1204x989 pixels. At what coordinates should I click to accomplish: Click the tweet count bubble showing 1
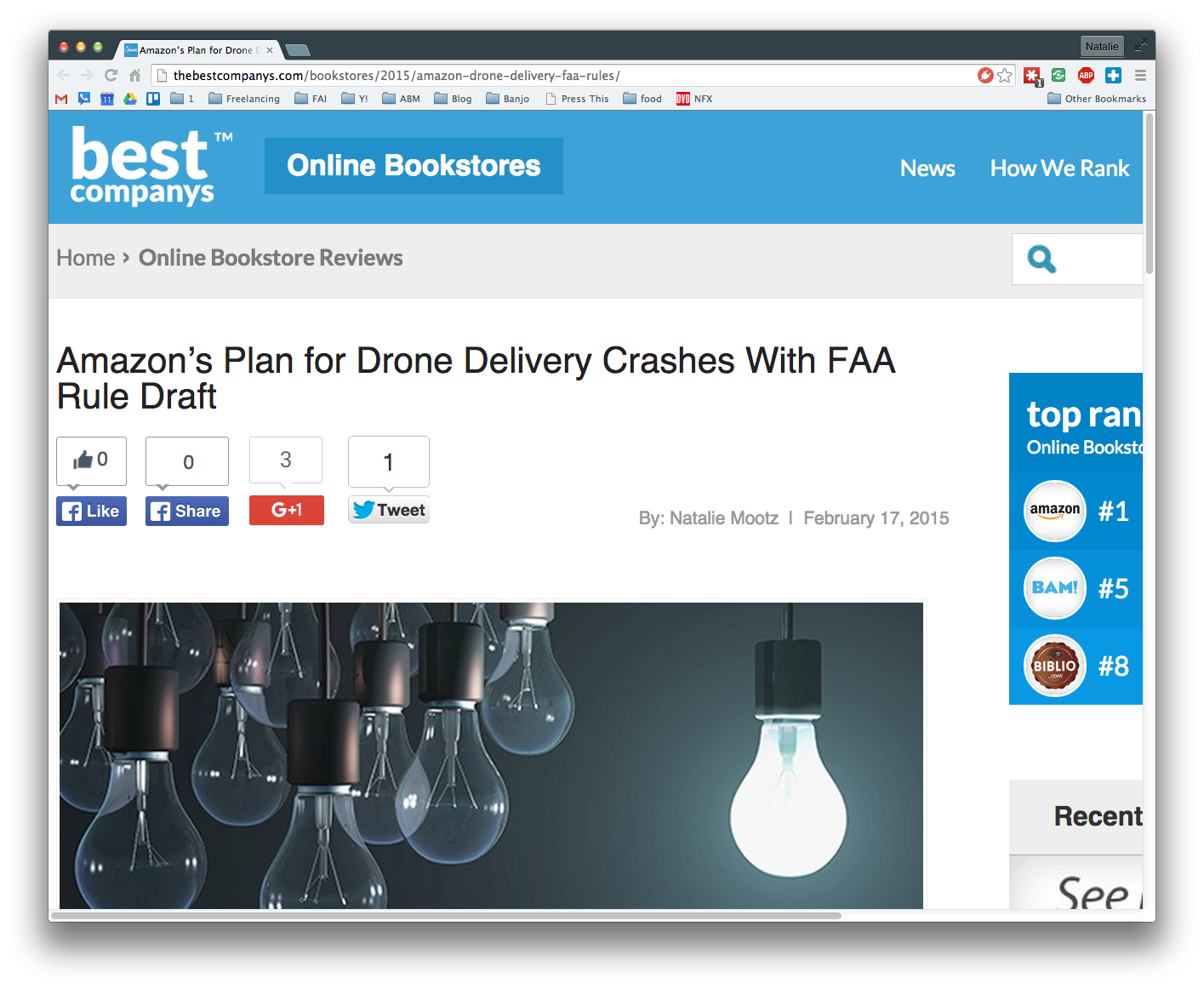click(389, 462)
